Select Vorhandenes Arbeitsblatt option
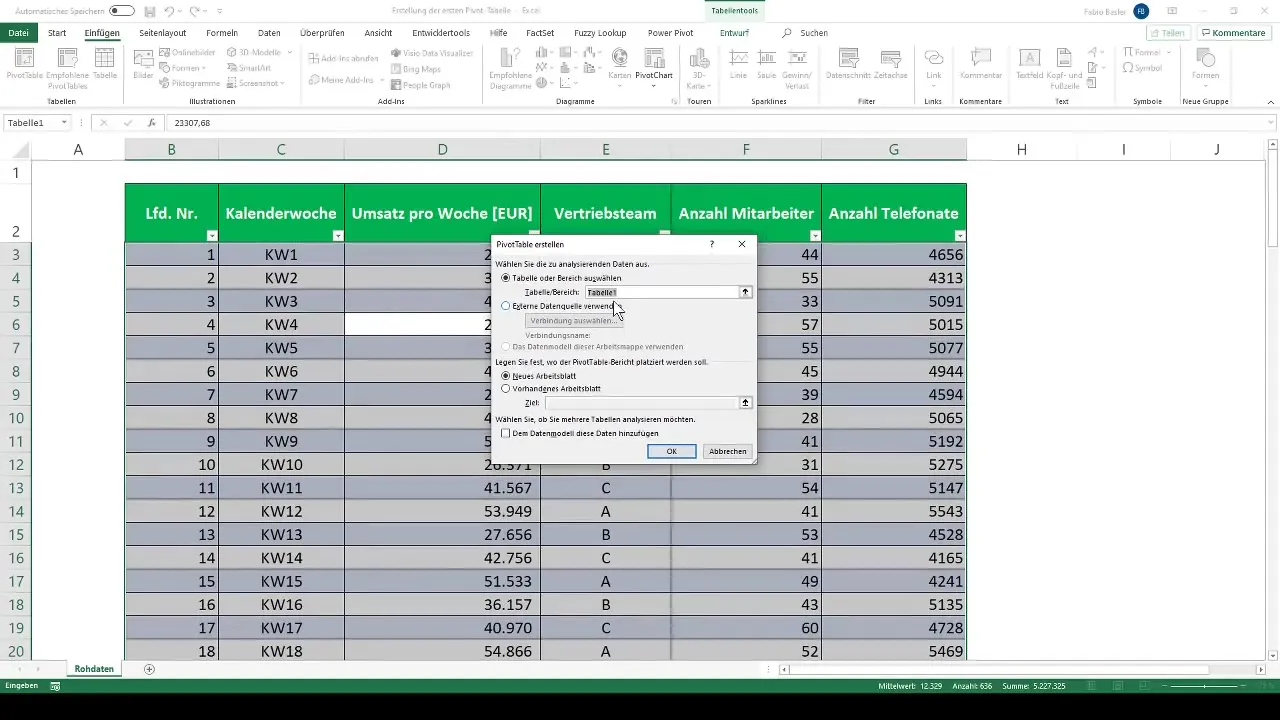The width and height of the screenshot is (1280, 720). click(x=505, y=388)
